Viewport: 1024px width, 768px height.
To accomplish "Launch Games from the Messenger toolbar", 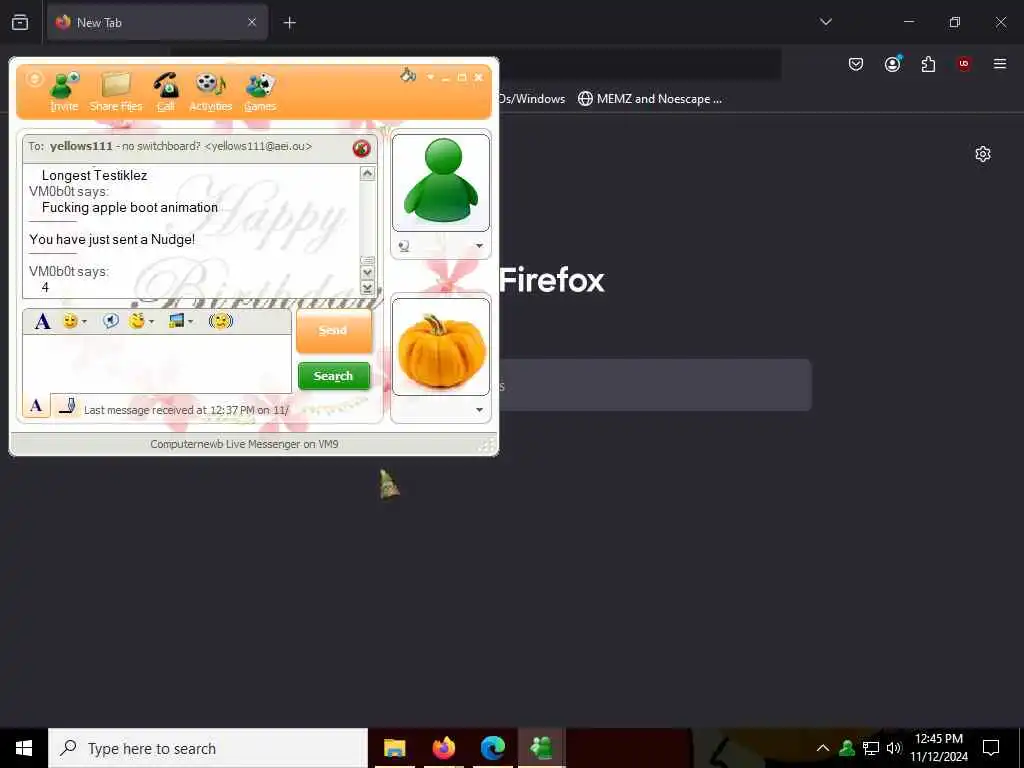I will coord(261,92).
